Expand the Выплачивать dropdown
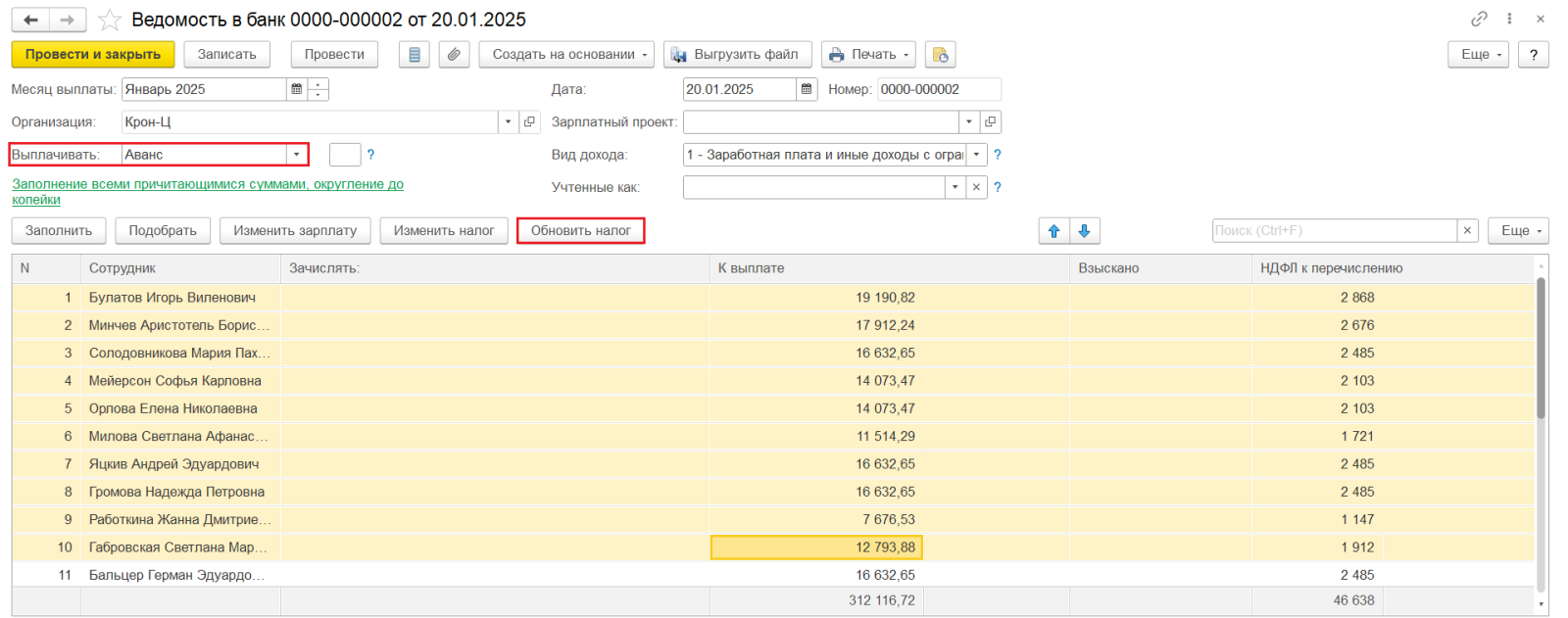Image resolution: width=1568 pixels, height=618 pixels. 296,155
